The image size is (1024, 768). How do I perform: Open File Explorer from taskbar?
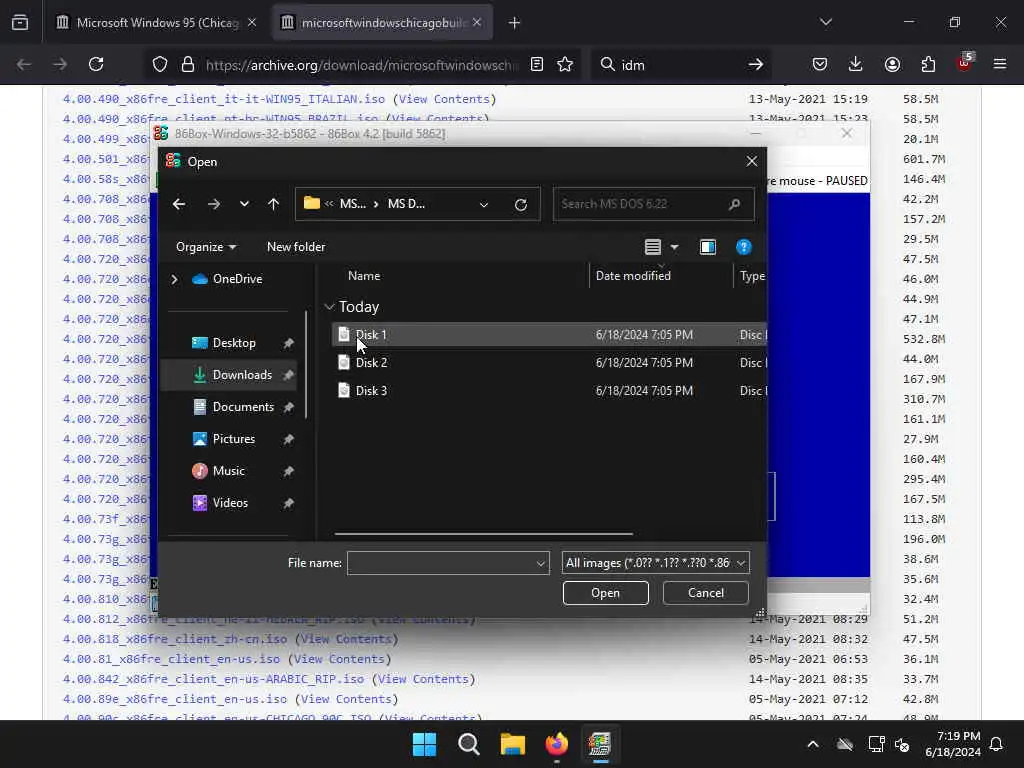513,744
